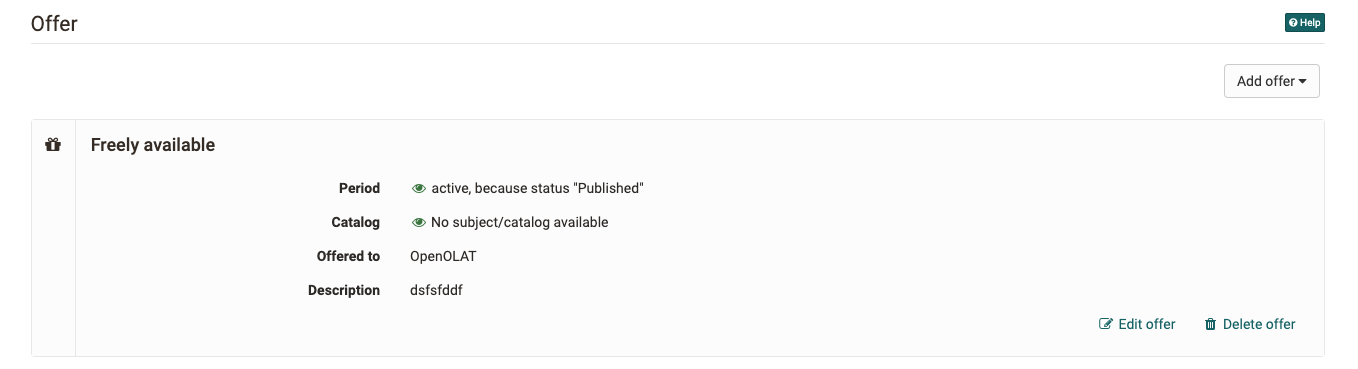Click the green eye icon next to Catalog
This screenshot has height=369, width=1358.
coord(419,222)
